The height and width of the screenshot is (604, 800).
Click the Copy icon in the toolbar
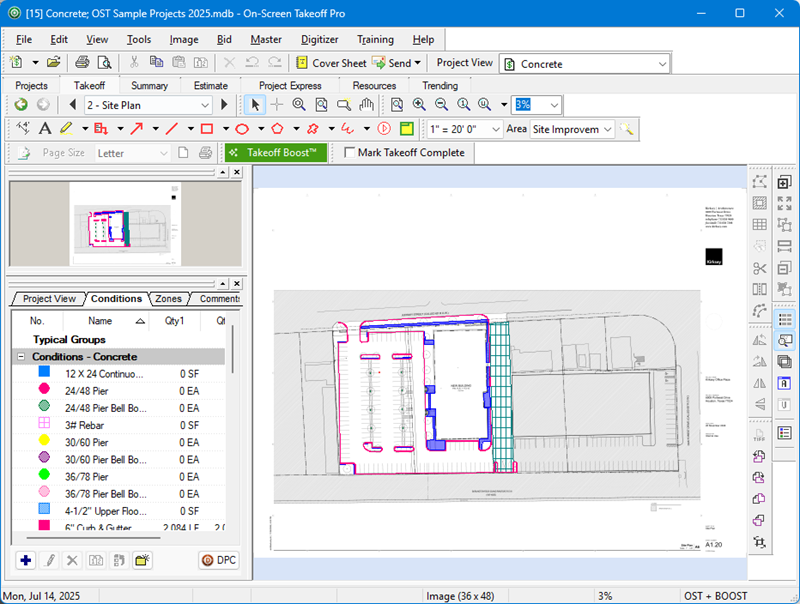click(156, 62)
